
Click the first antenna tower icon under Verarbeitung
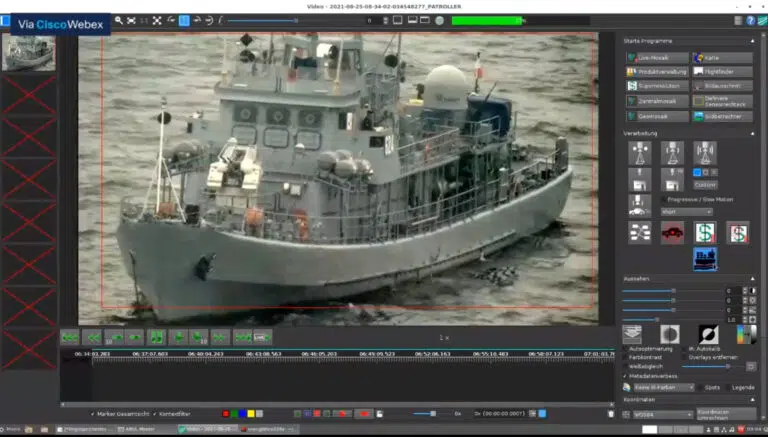(x=640, y=153)
